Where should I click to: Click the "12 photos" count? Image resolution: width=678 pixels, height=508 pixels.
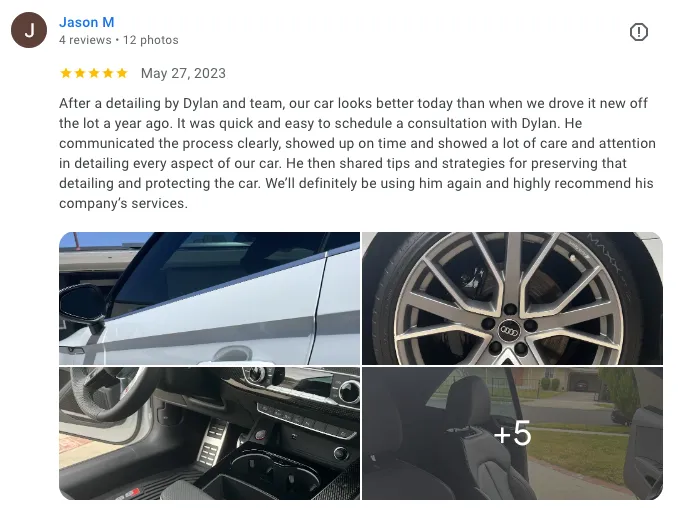(150, 40)
